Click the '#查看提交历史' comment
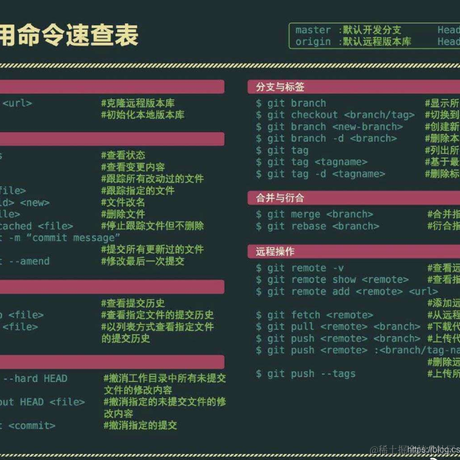 [133, 303]
